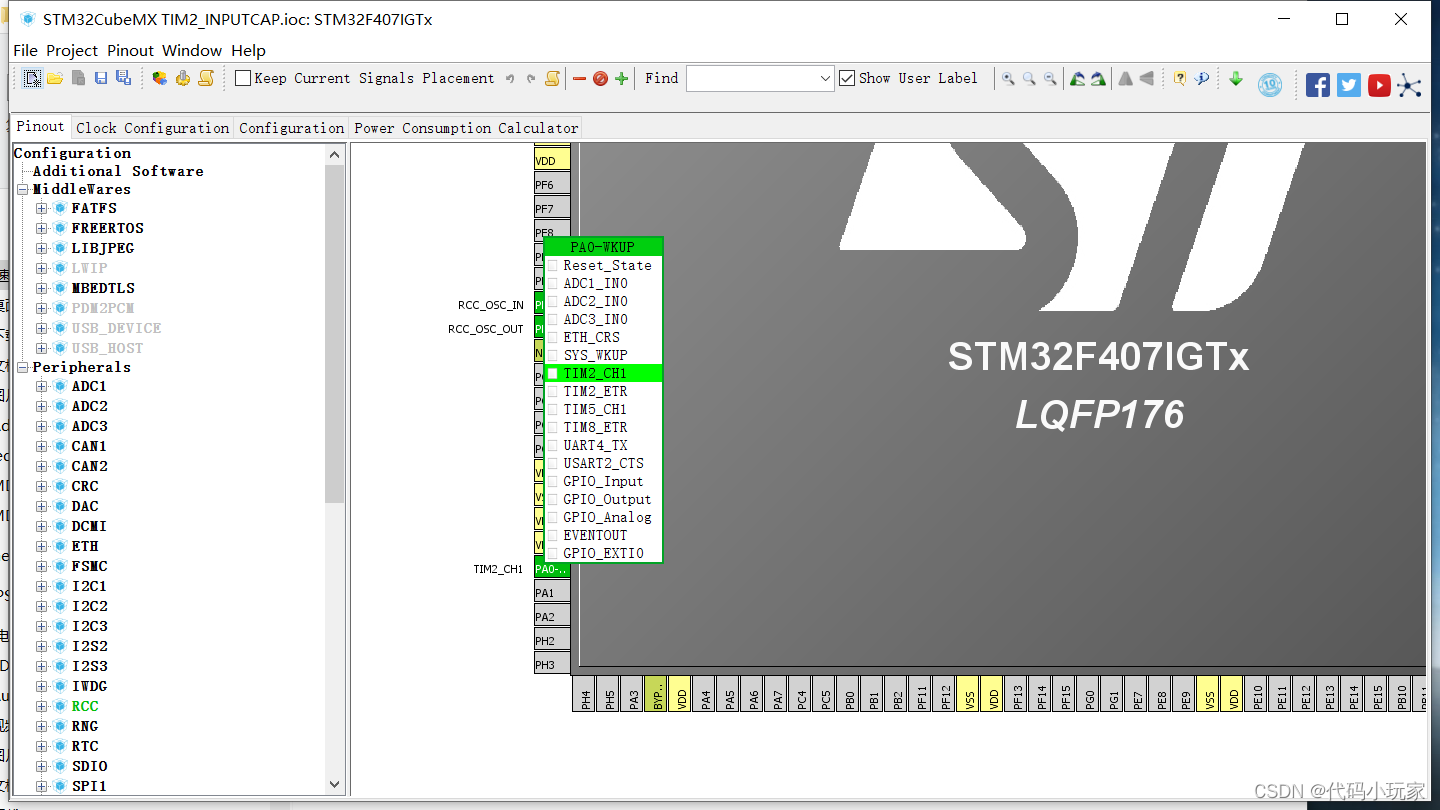Click the Generate Report icon
The image size is (1440, 810).
[160, 78]
